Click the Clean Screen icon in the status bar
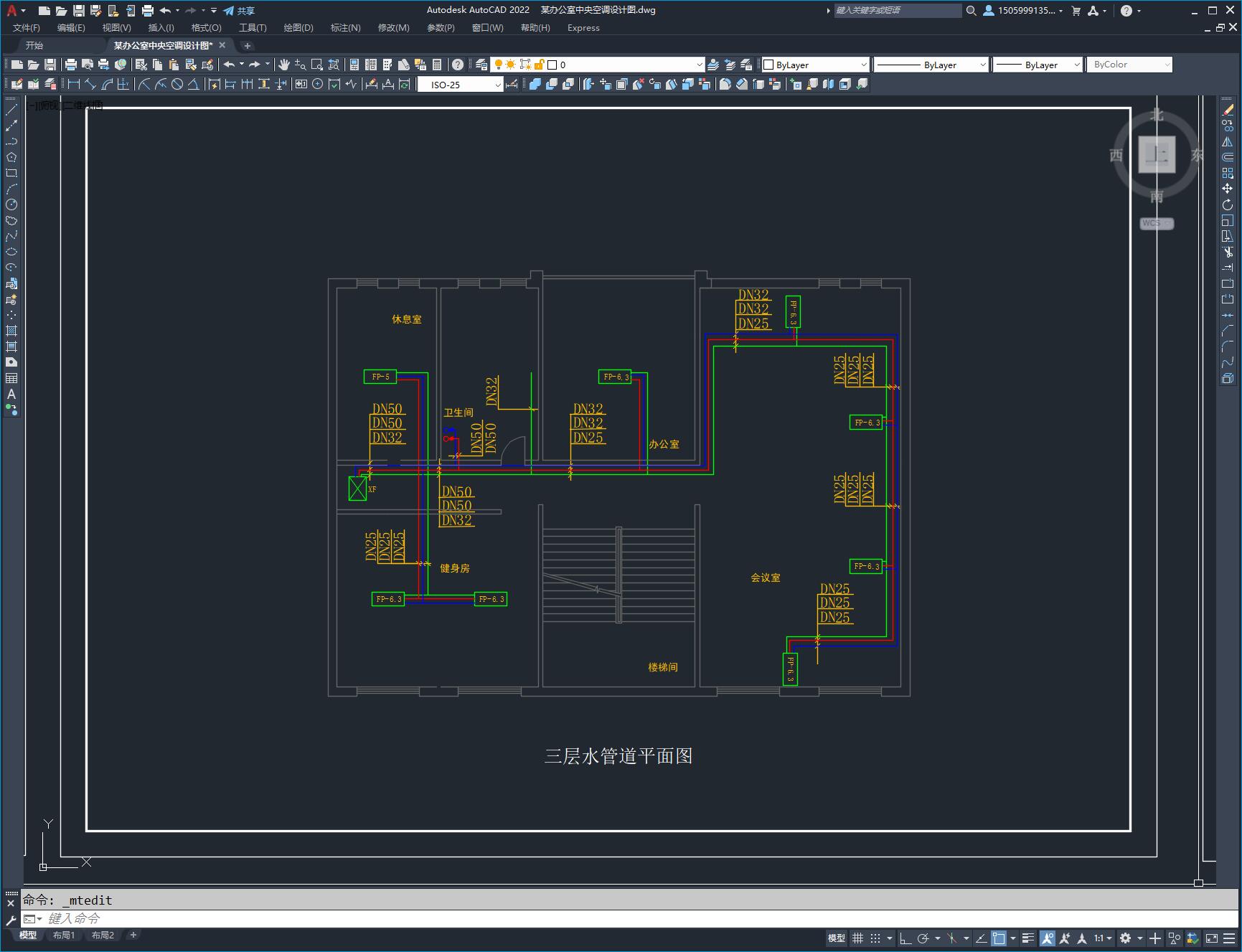 [1211, 938]
